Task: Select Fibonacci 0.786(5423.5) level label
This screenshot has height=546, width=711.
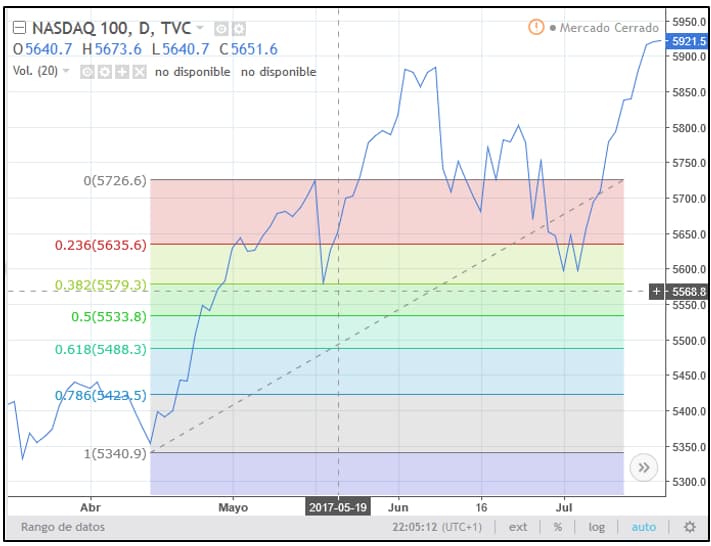Action: point(101,395)
